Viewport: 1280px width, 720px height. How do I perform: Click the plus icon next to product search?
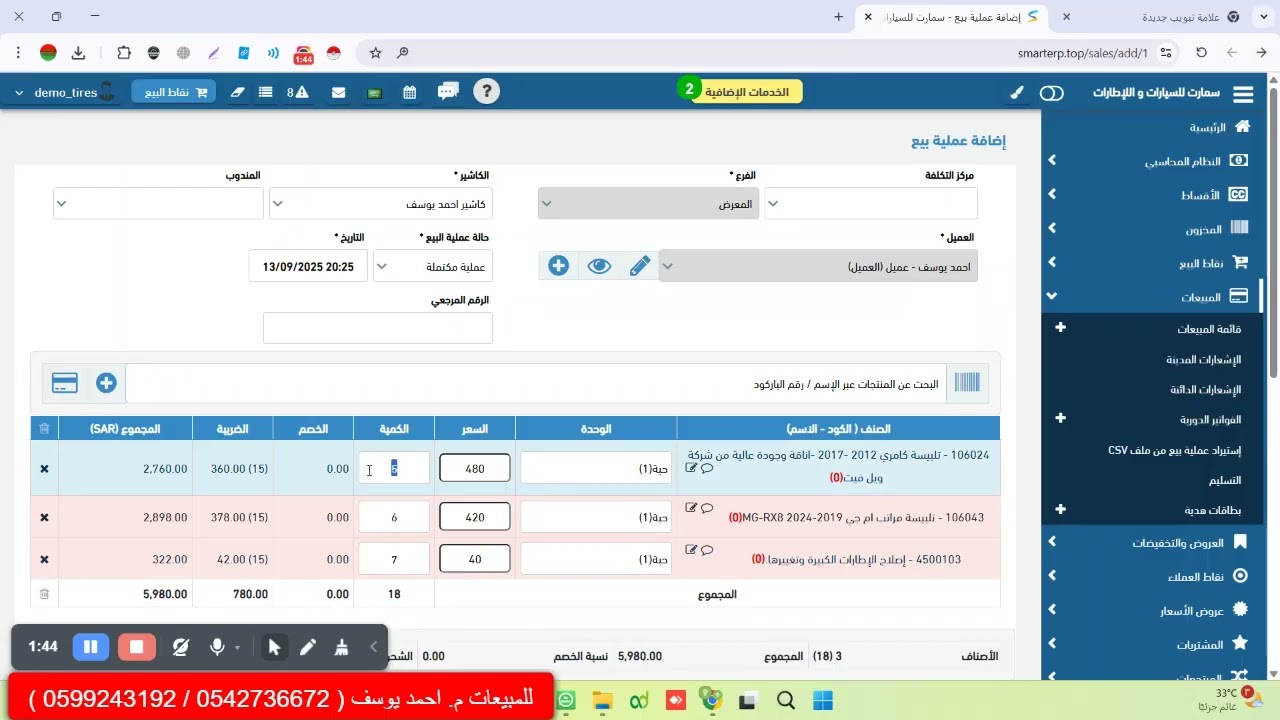(x=106, y=383)
